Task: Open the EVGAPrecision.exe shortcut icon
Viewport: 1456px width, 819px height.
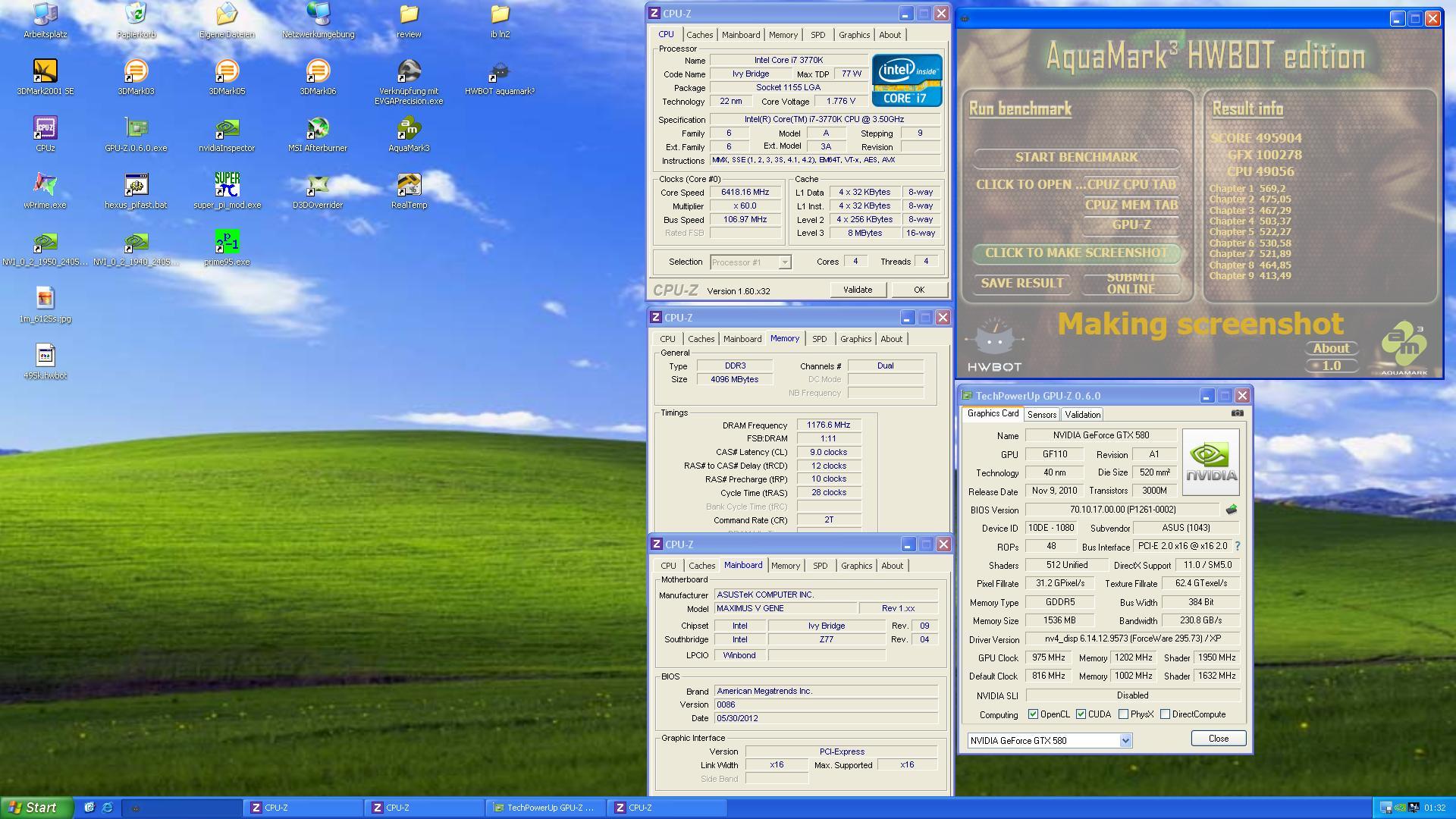Action: coord(409,80)
